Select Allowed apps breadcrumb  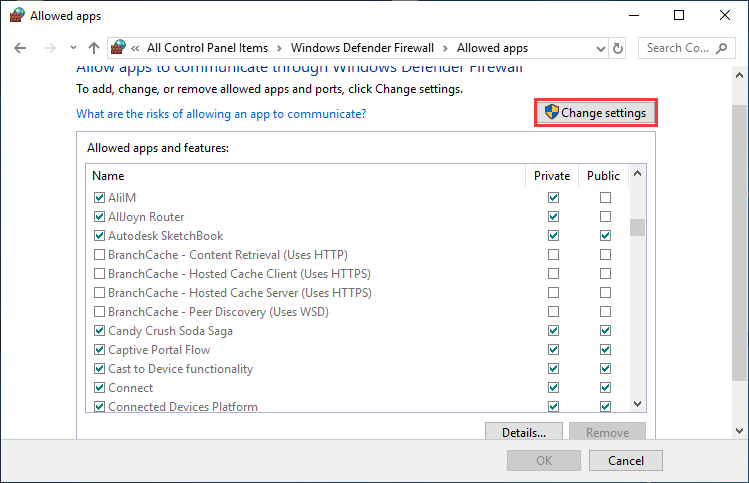492,48
